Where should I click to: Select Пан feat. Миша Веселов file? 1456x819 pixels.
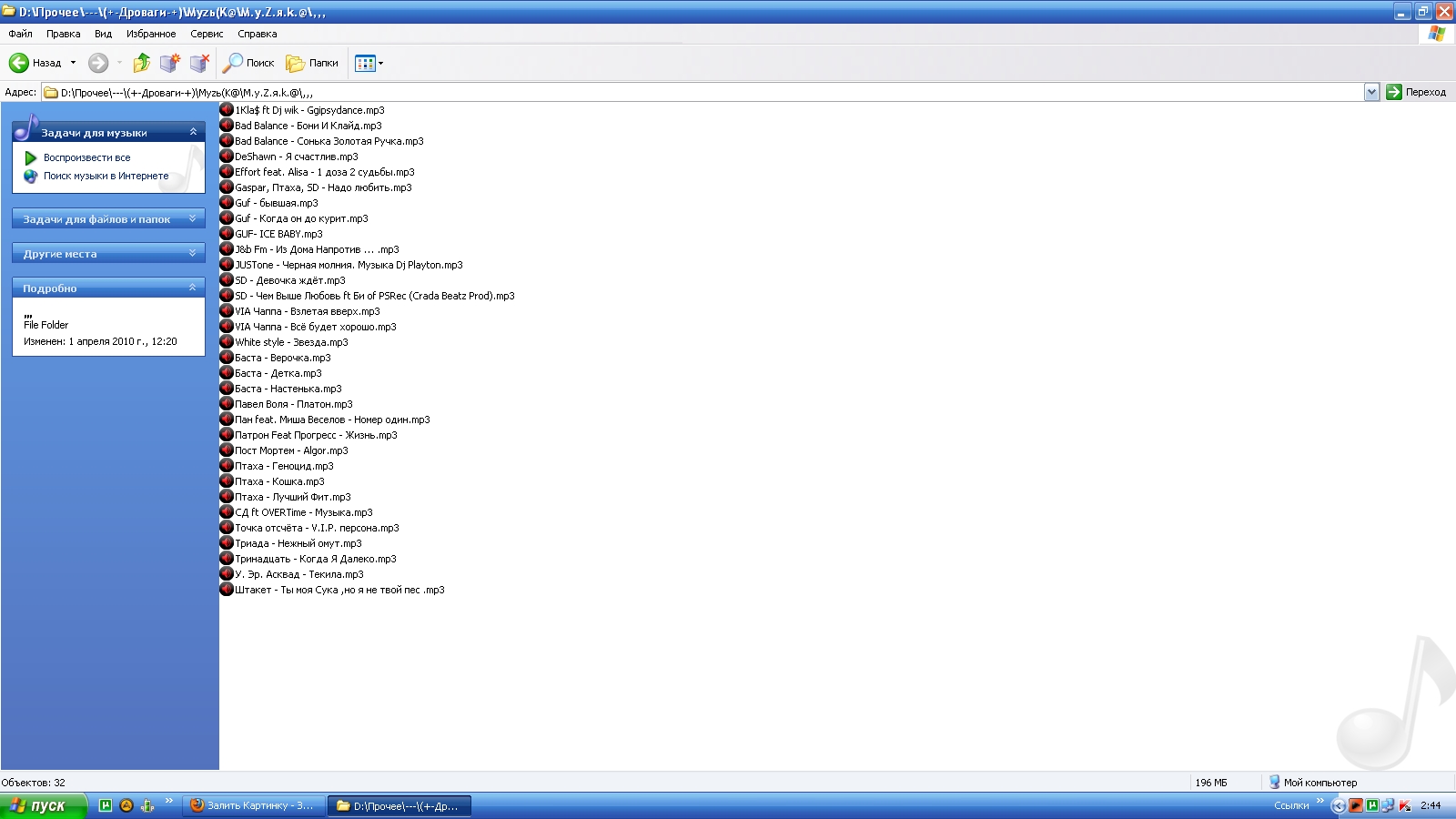(326, 420)
